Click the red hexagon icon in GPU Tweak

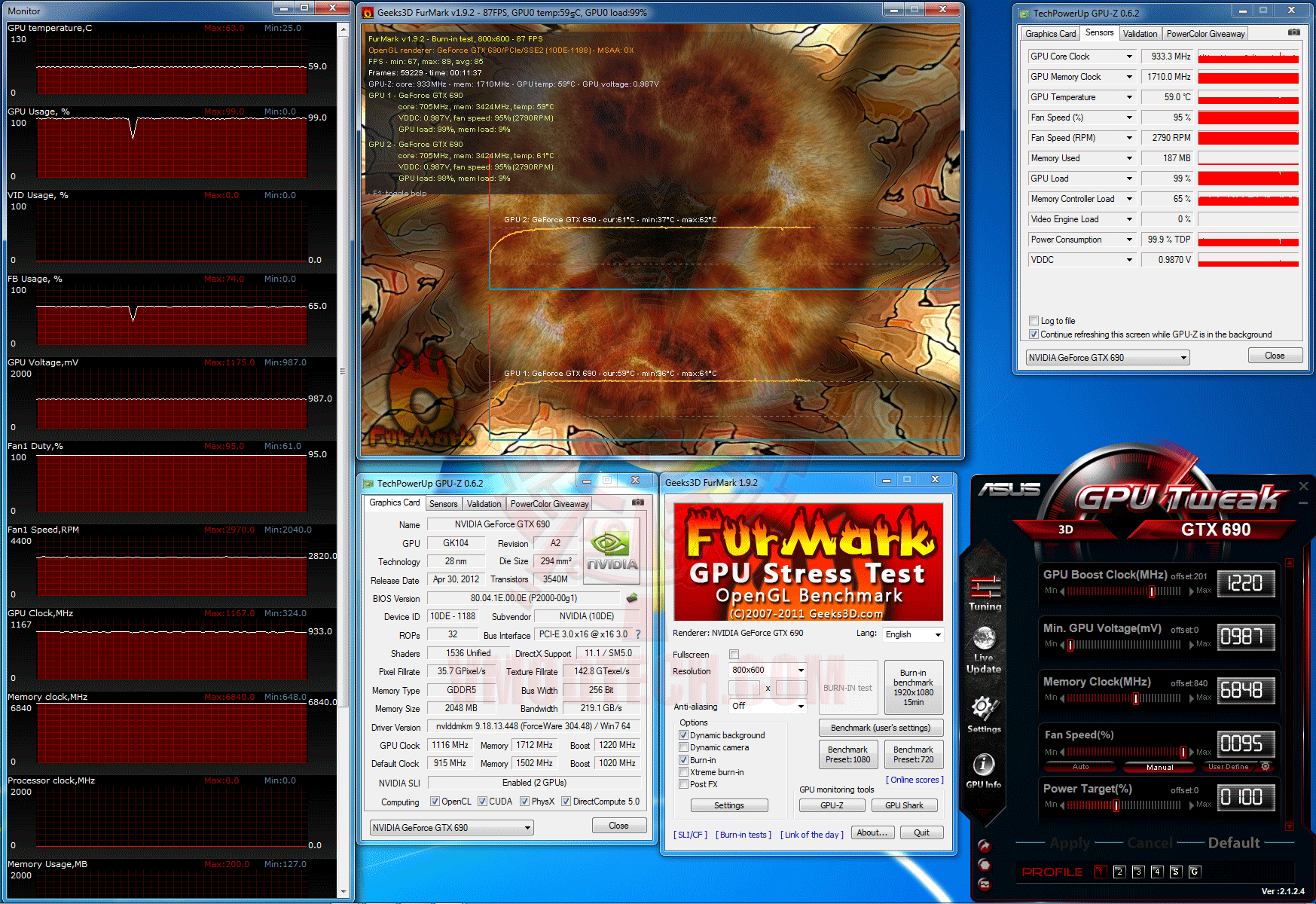984,865
